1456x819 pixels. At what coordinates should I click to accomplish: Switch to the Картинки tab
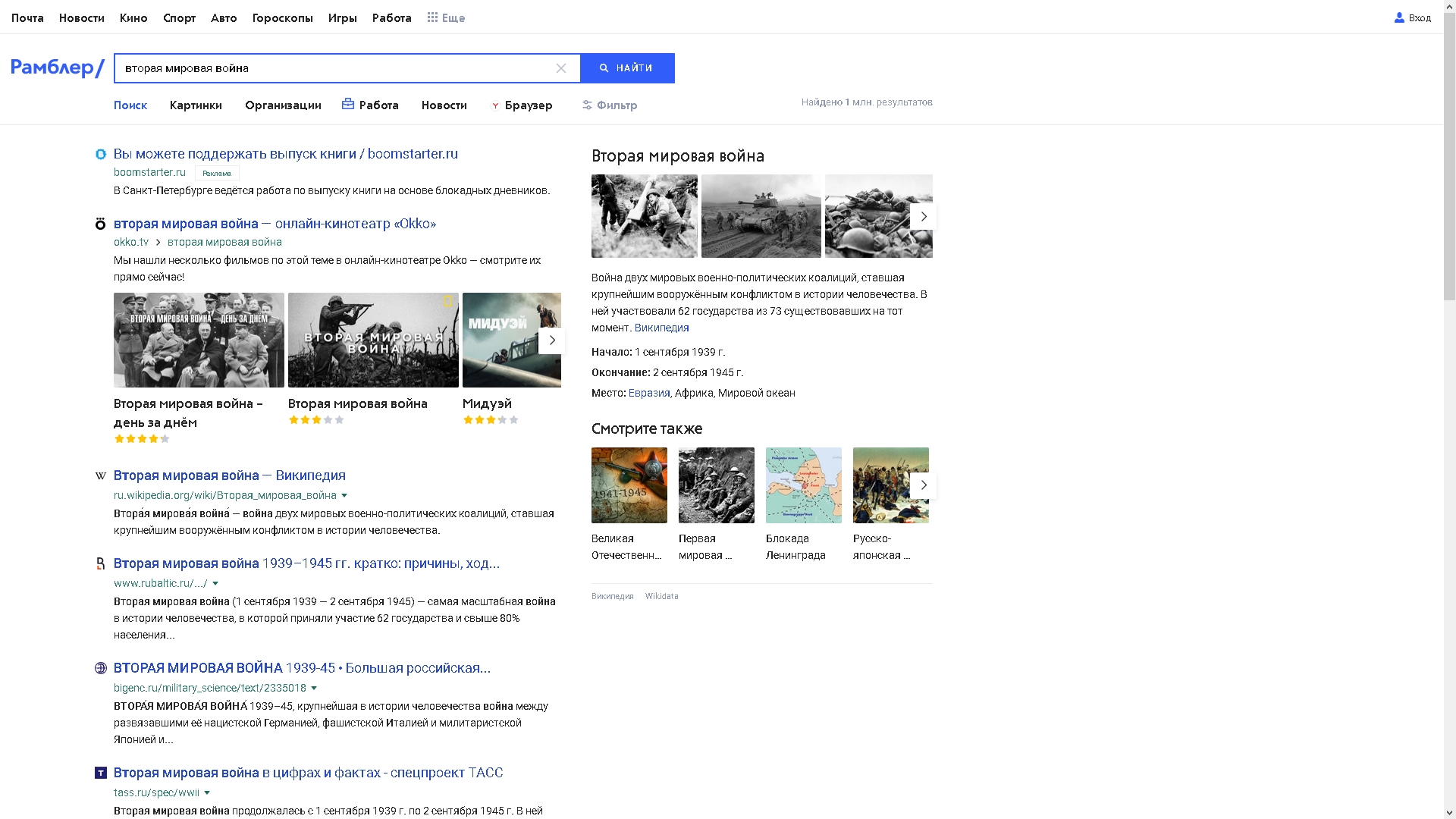coord(196,105)
